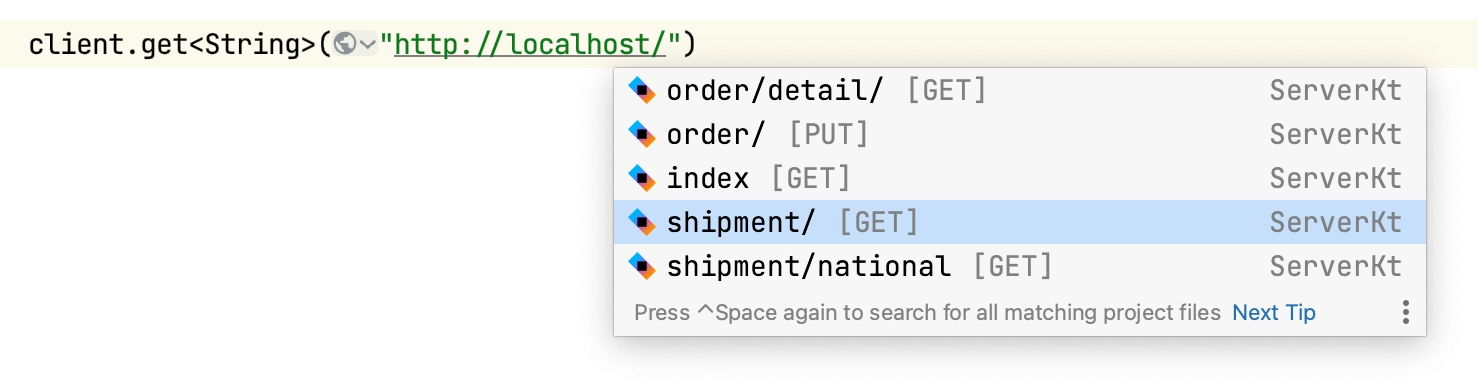1478x392 pixels.
Task: Click the Ktor icon beside shipment/national
Action: click(641, 266)
